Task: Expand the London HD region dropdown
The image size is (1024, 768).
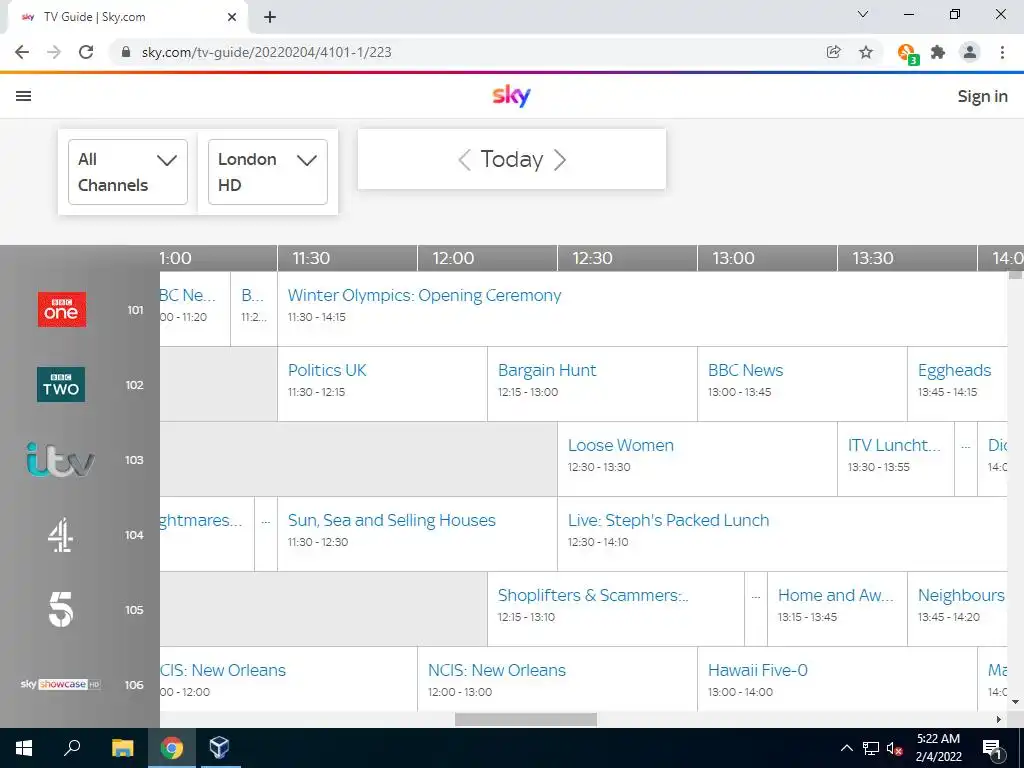Action: point(268,172)
